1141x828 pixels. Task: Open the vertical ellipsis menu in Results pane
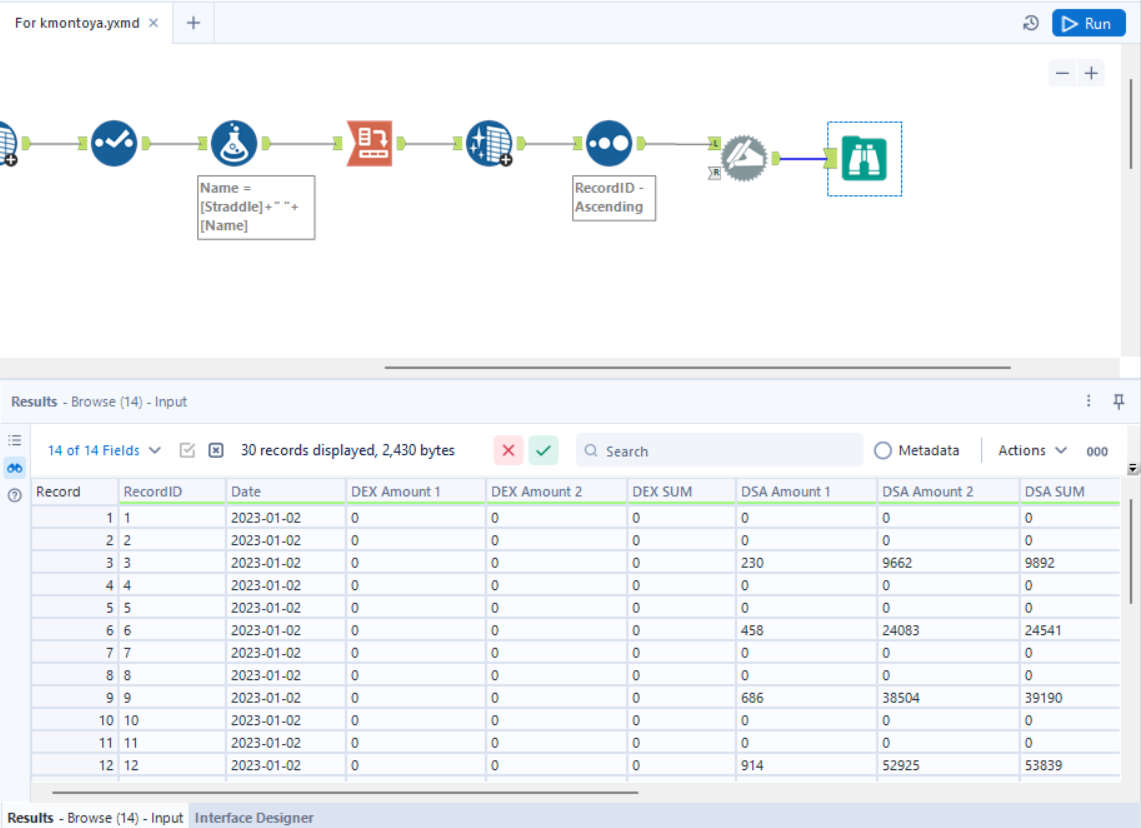pyautogui.click(x=1088, y=401)
